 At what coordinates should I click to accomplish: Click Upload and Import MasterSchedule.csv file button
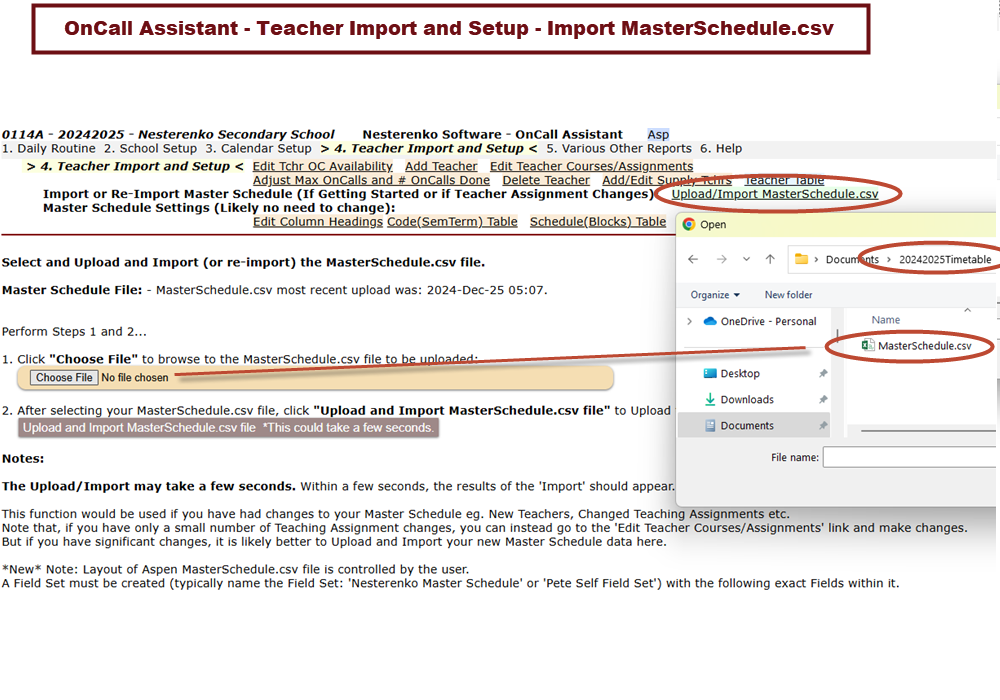[x=228, y=427]
